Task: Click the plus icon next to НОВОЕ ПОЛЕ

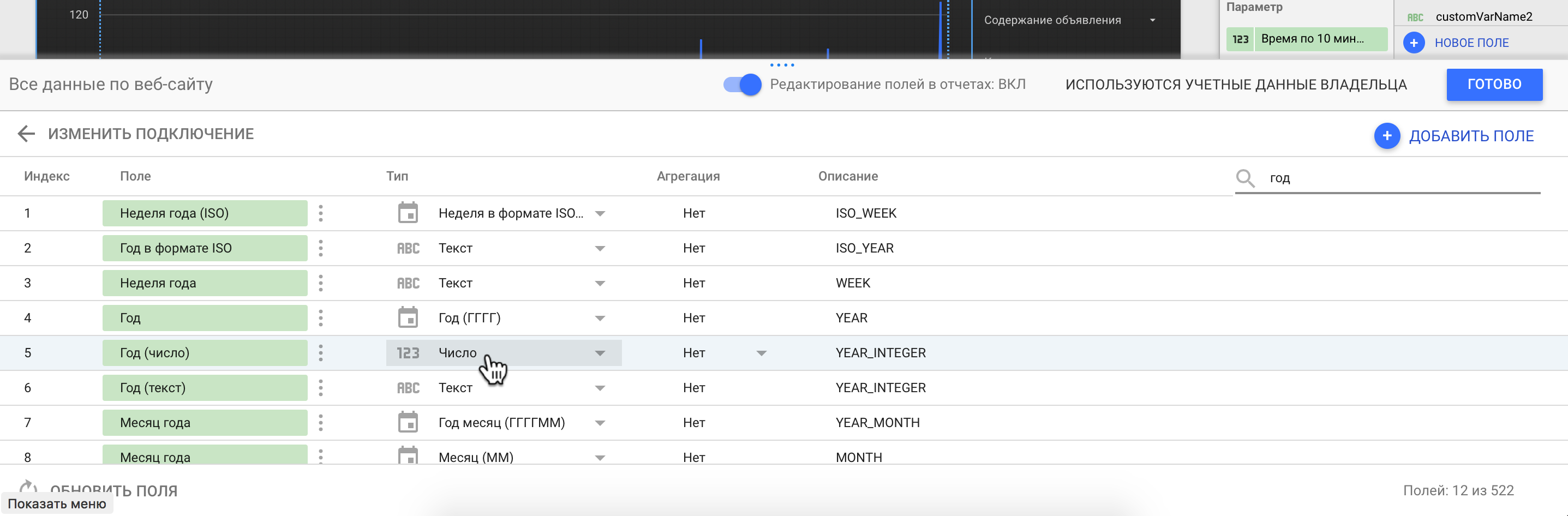Action: pos(1414,43)
